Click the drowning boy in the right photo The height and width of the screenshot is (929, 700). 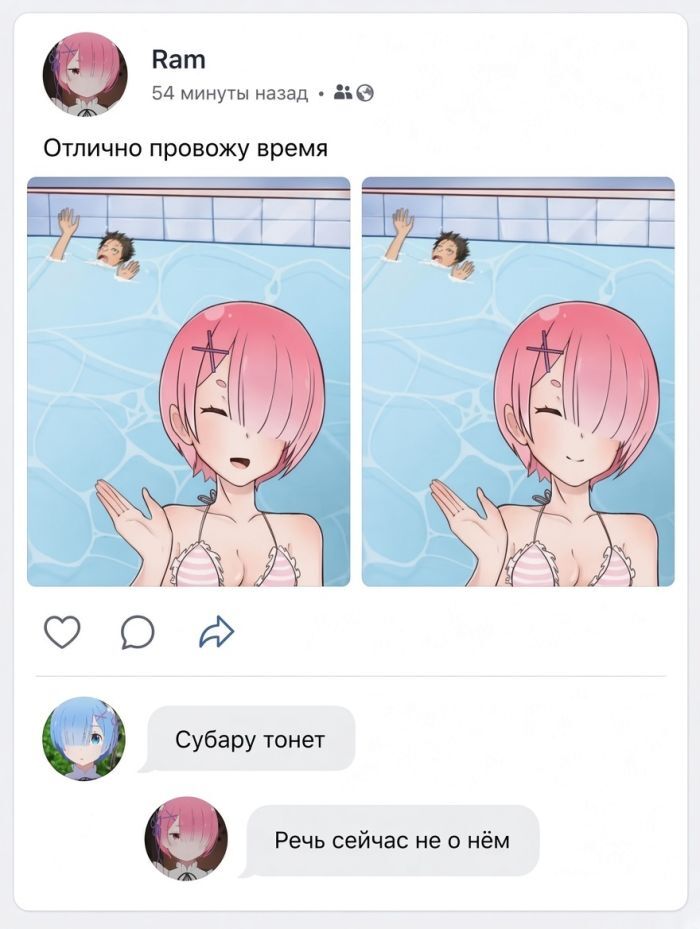point(434,244)
